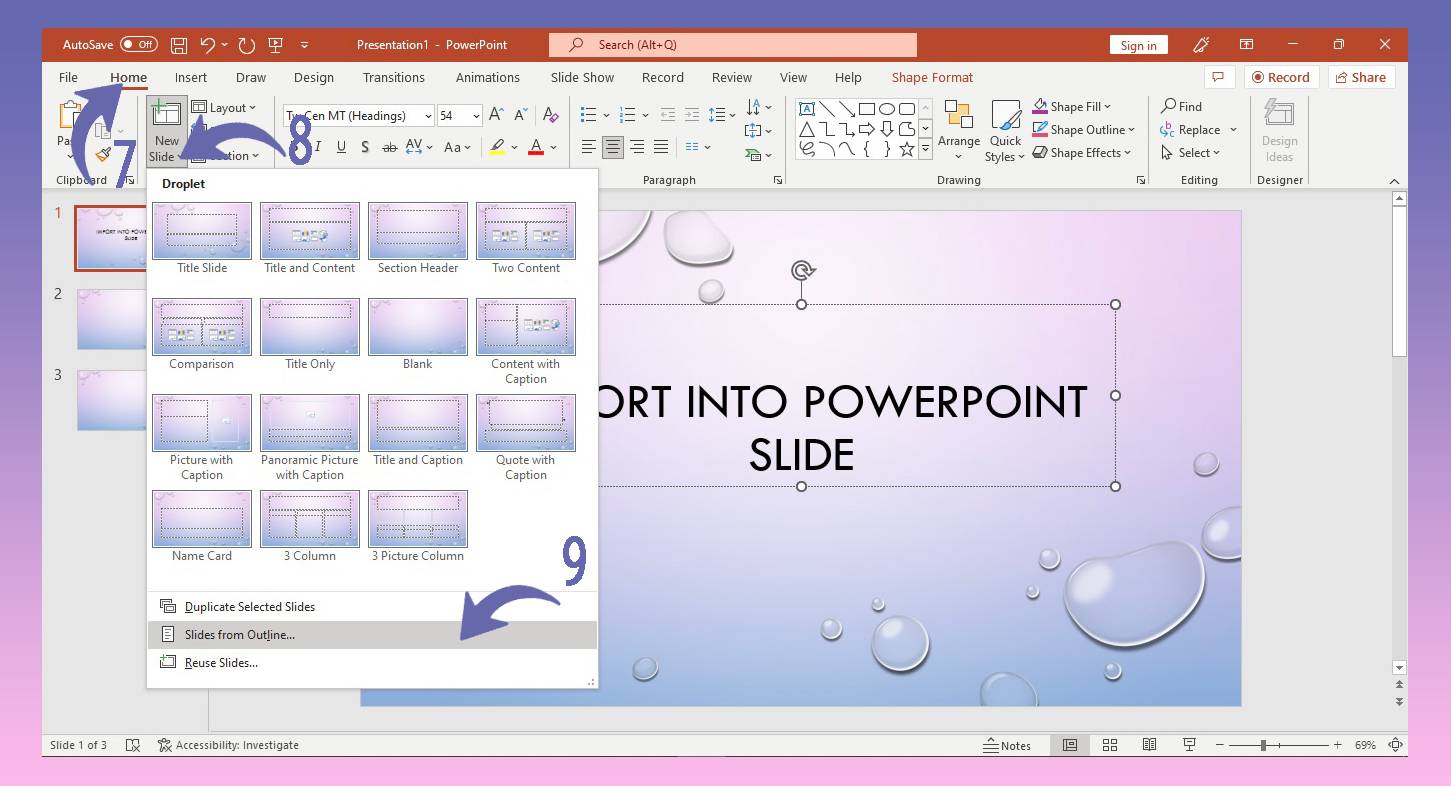The width and height of the screenshot is (1451, 786).
Task: Click the center align icon
Action: pyautogui.click(x=613, y=147)
